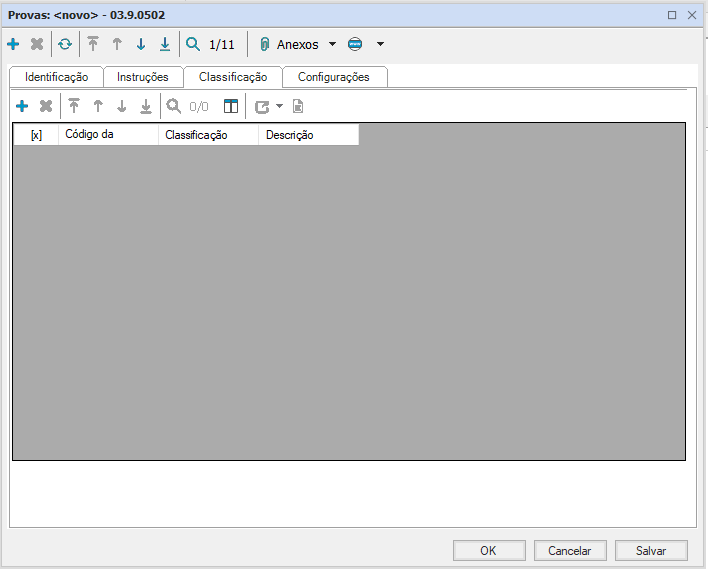Click the export icon in the grid toolbar

[x=262, y=106]
